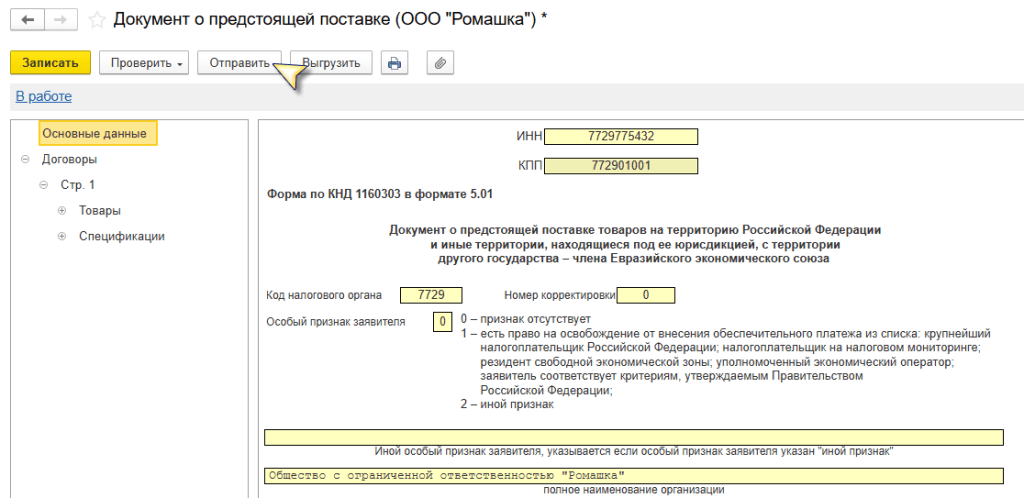Click the forward navigation arrow
The width and height of the screenshot is (1024, 498).
click(x=61, y=20)
